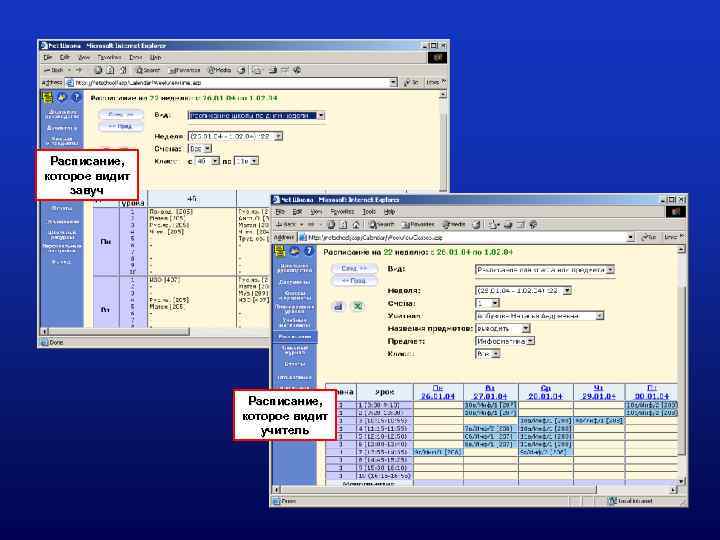
Task: Click Back button in front window toolbar
Action: [x=286, y=225]
